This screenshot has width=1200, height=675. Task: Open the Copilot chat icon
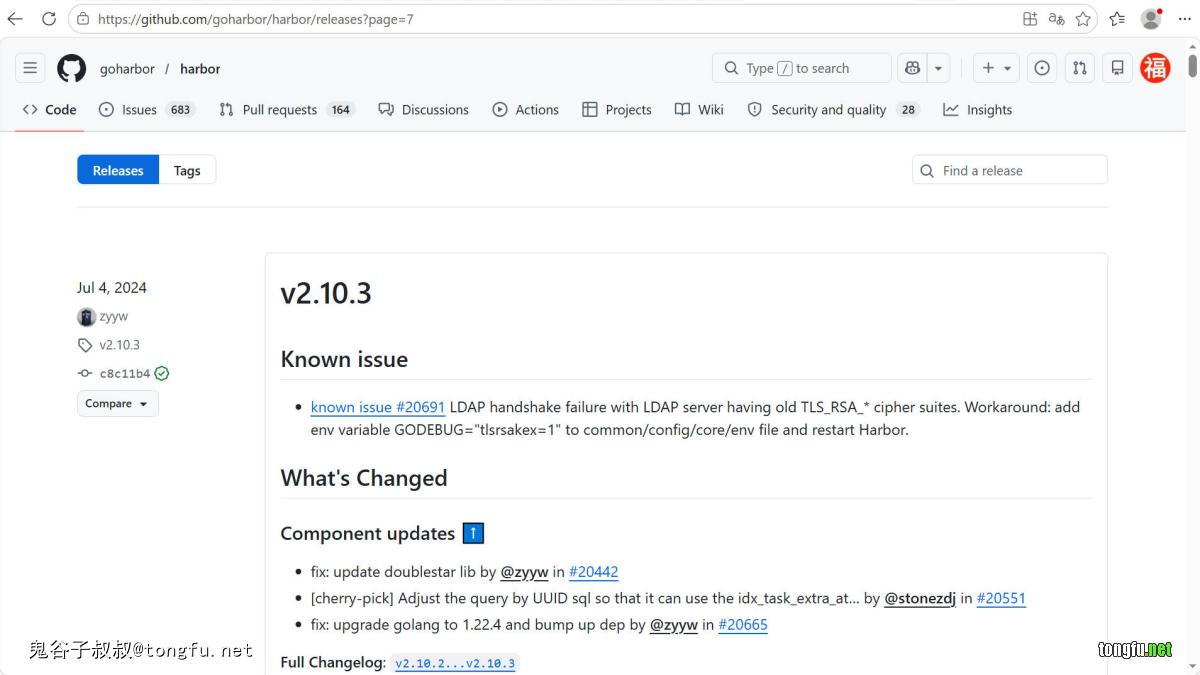pyautogui.click(x=912, y=68)
